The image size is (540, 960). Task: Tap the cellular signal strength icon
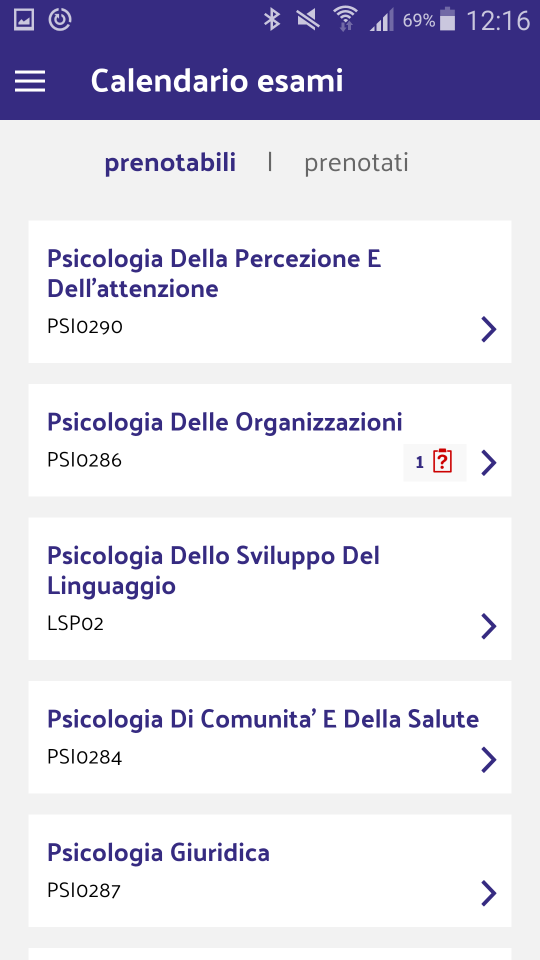click(382, 20)
